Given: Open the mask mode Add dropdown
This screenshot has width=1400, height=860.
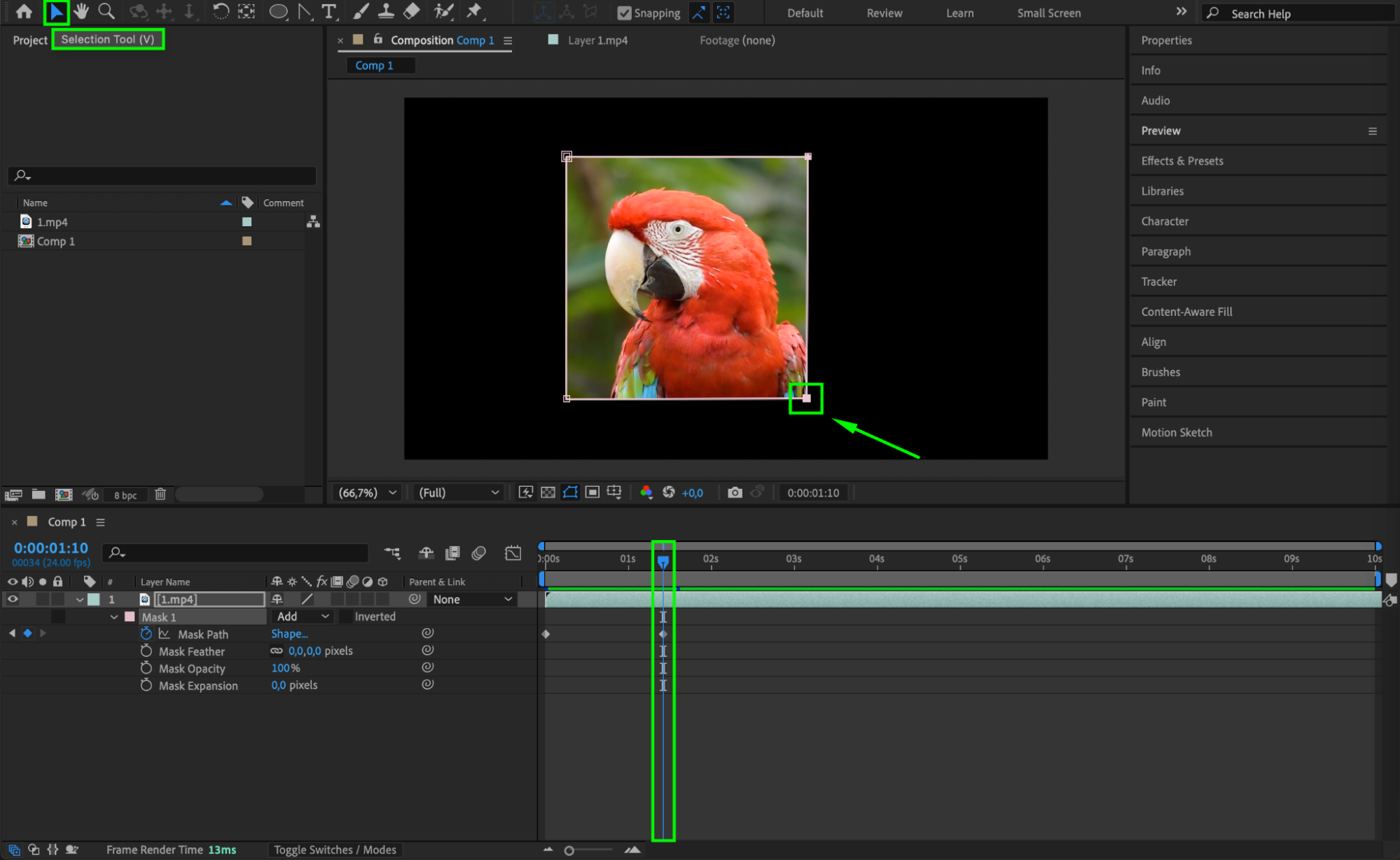Looking at the screenshot, I should coord(303,616).
